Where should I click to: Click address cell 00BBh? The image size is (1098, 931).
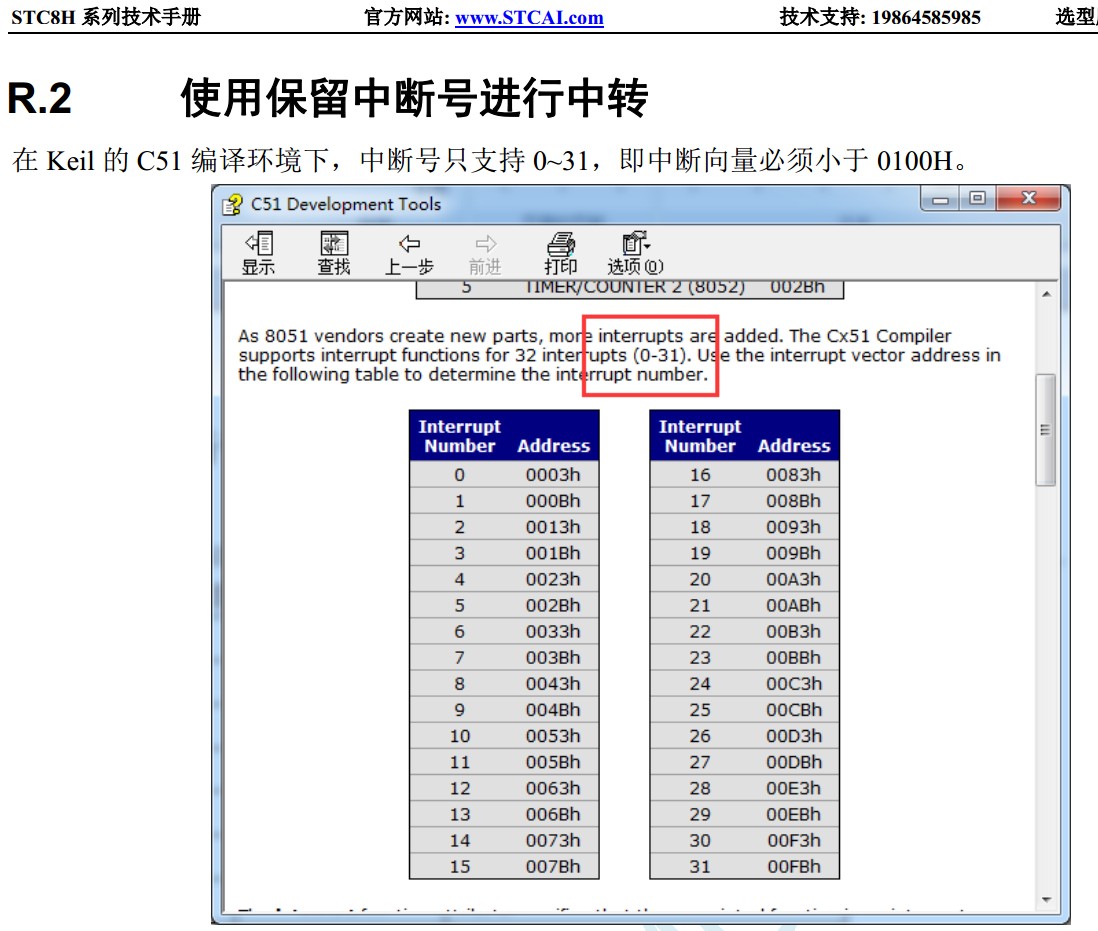[793, 658]
